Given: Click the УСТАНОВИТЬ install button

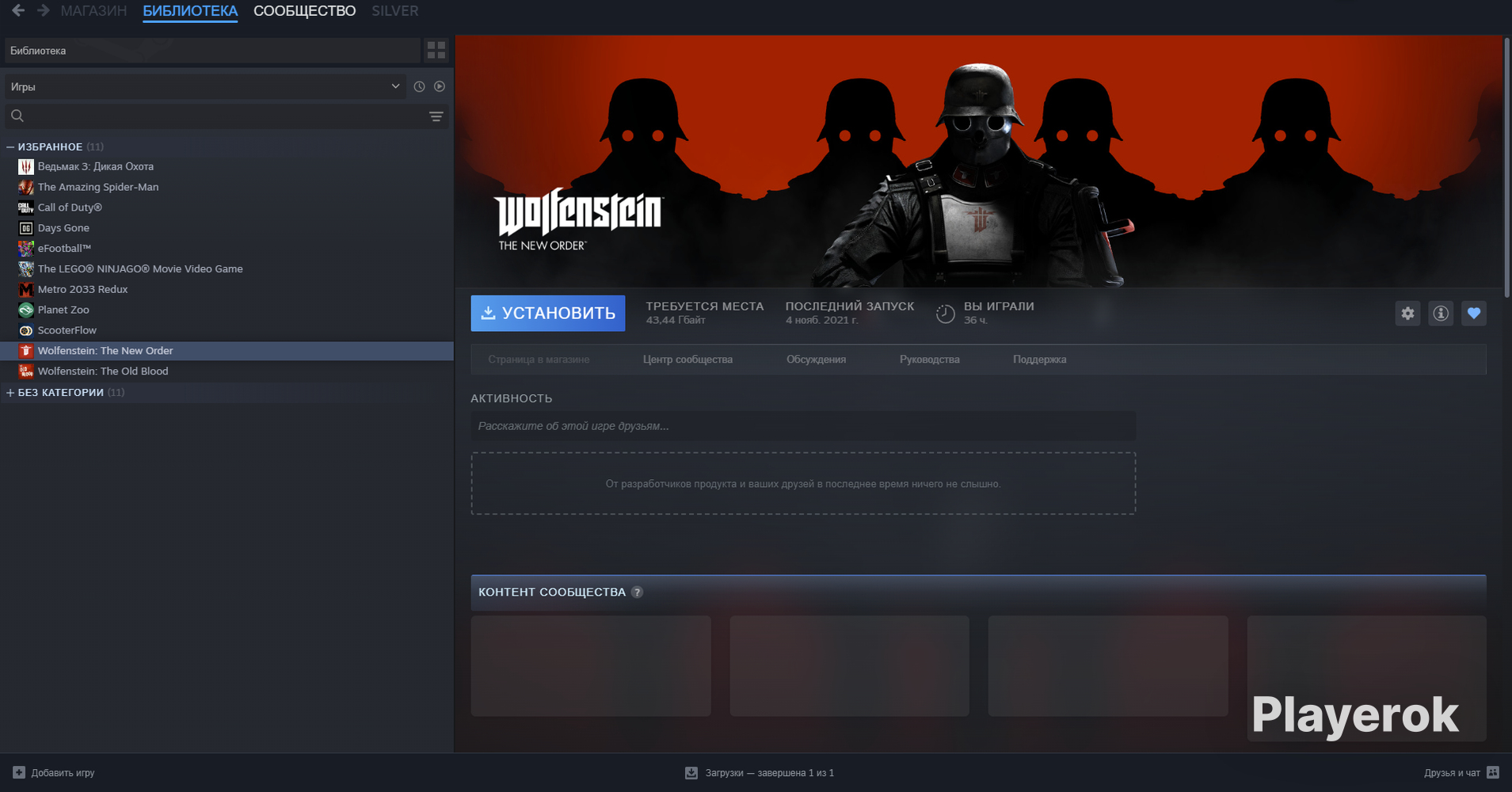Looking at the screenshot, I should pos(548,313).
